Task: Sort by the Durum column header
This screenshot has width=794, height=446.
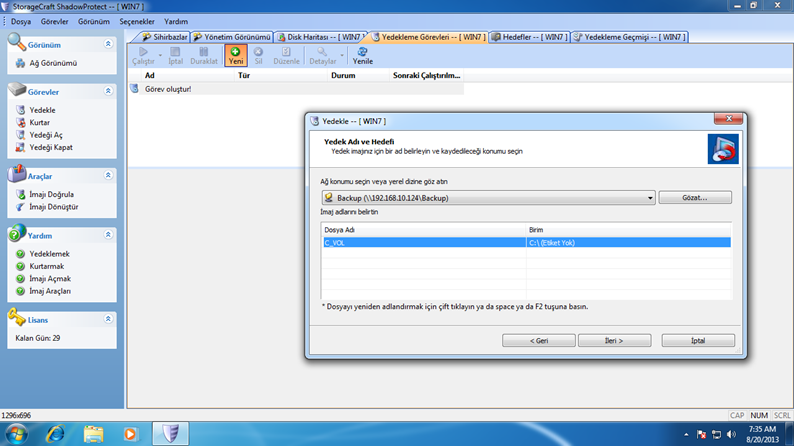Action: [359, 75]
